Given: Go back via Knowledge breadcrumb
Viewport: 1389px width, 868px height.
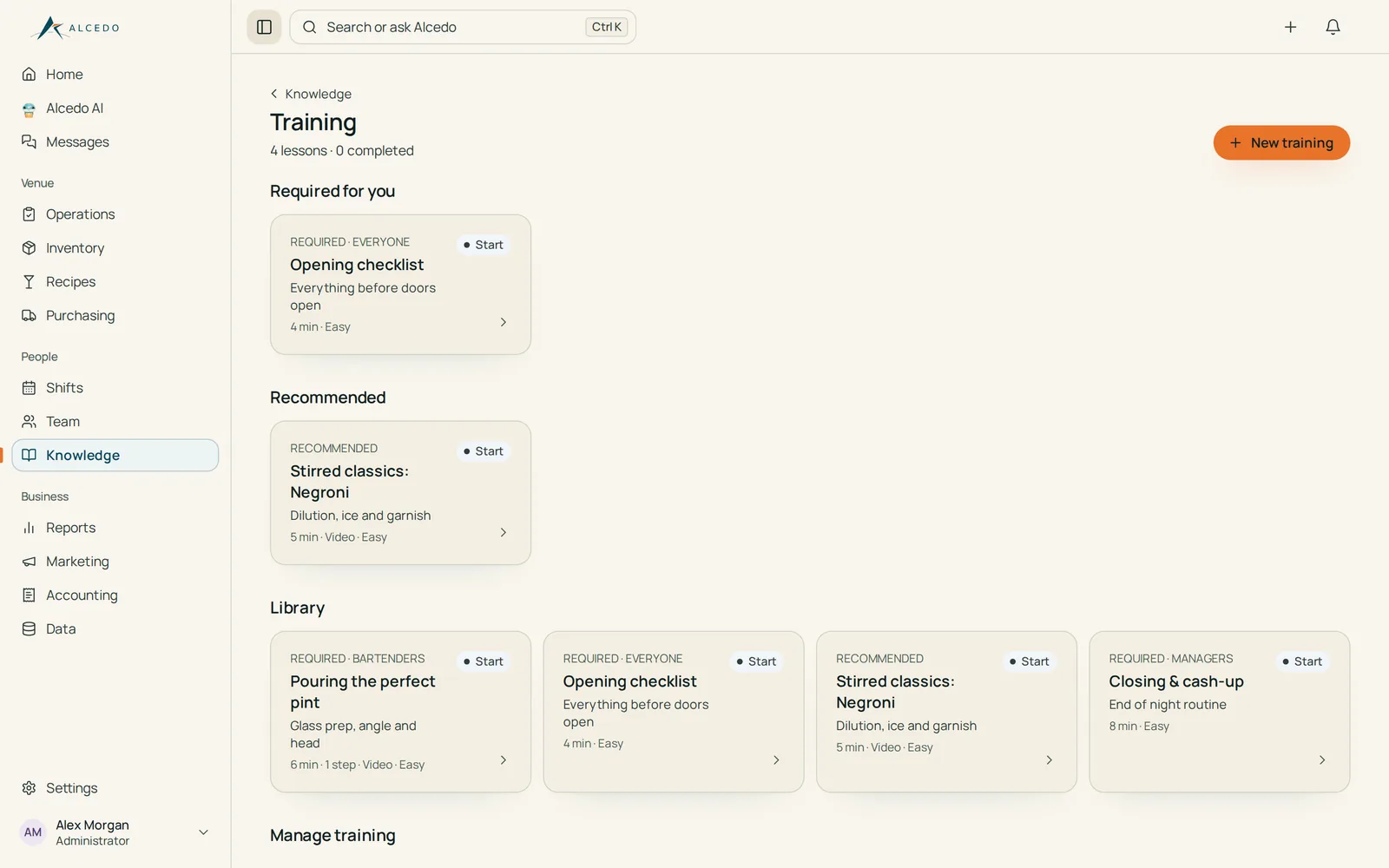Looking at the screenshot, I should pyautogui.click(x=311, y=94).
